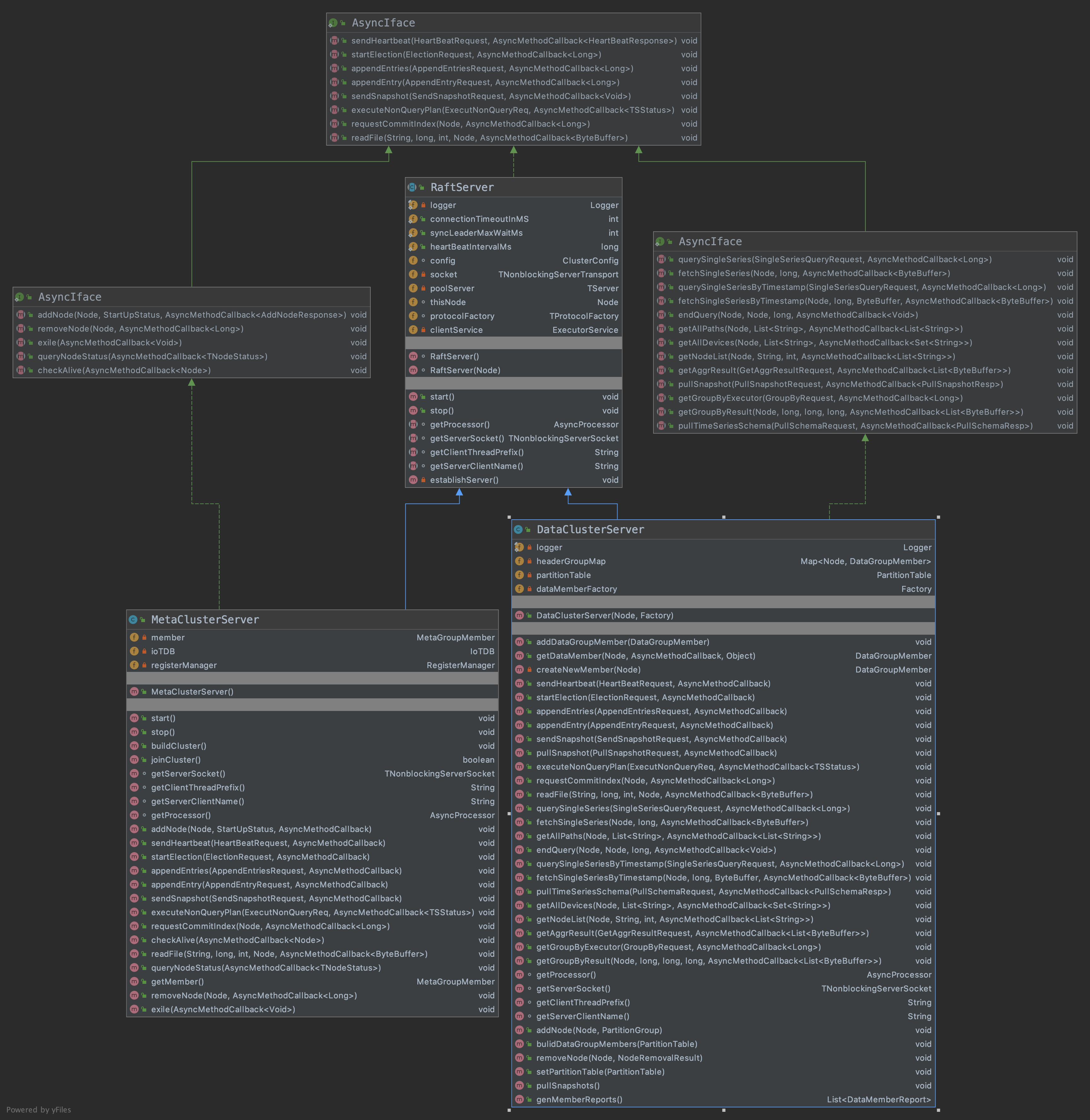The width and height of the screenshot is (1090, 1120).
Task: Select getAllDevices method in right AsyncIface
Action: tap(865, 342)
